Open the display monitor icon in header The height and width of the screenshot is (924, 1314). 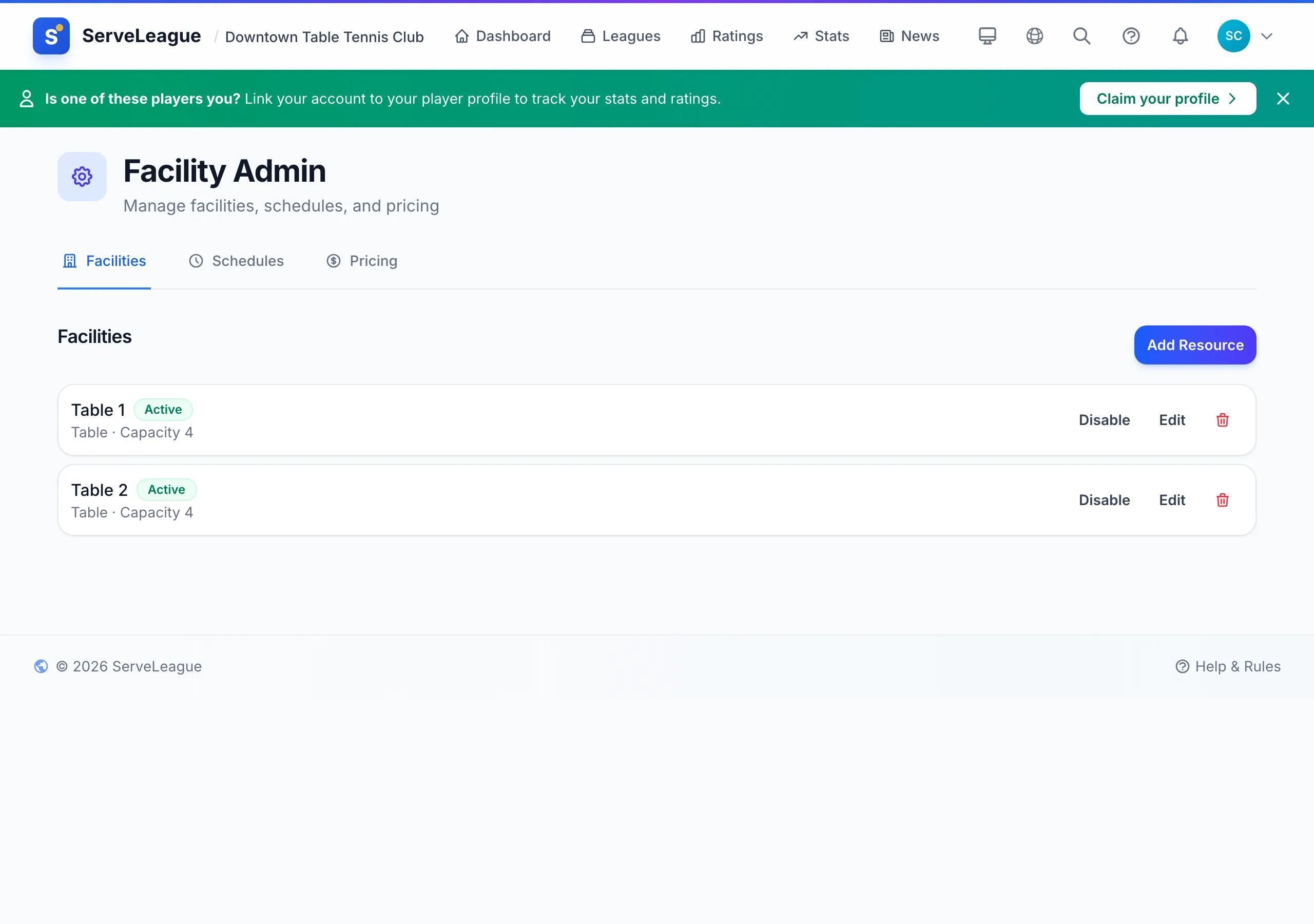click(x=987, y=36)
